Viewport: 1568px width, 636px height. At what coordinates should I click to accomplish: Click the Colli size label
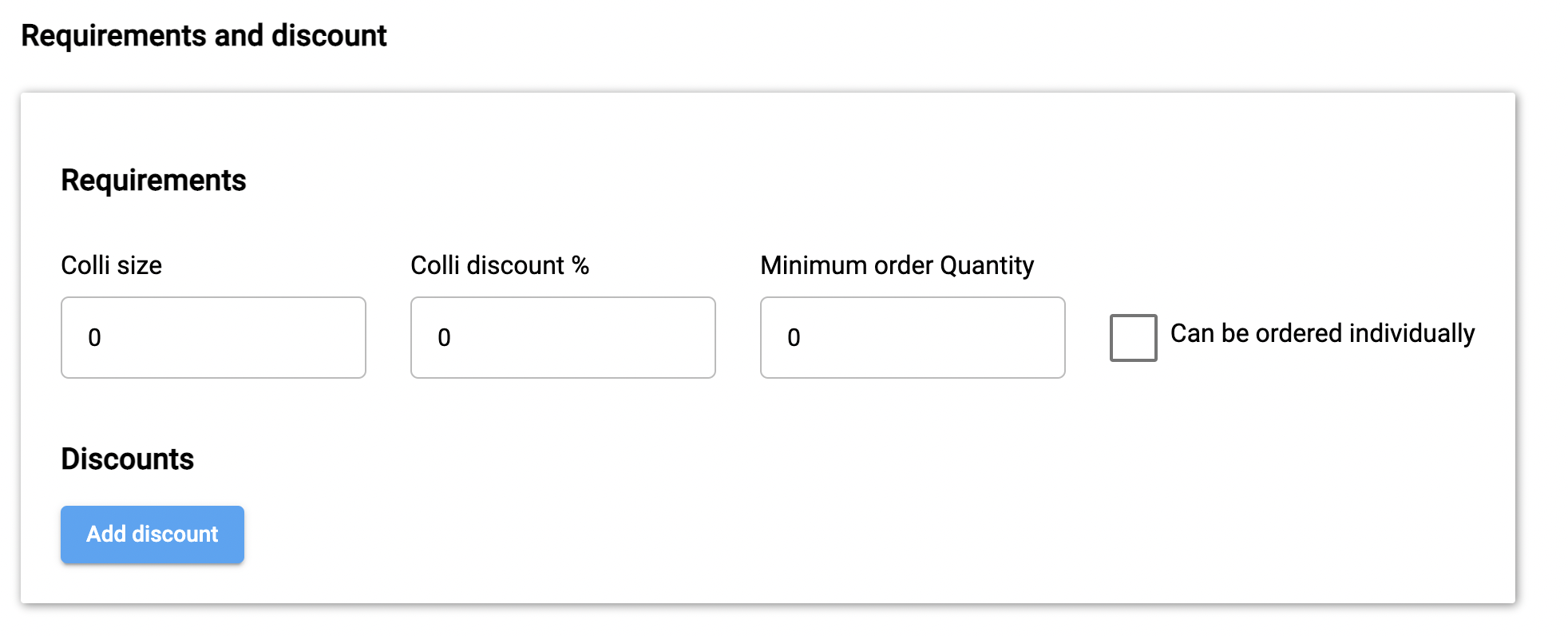(112, 265)
